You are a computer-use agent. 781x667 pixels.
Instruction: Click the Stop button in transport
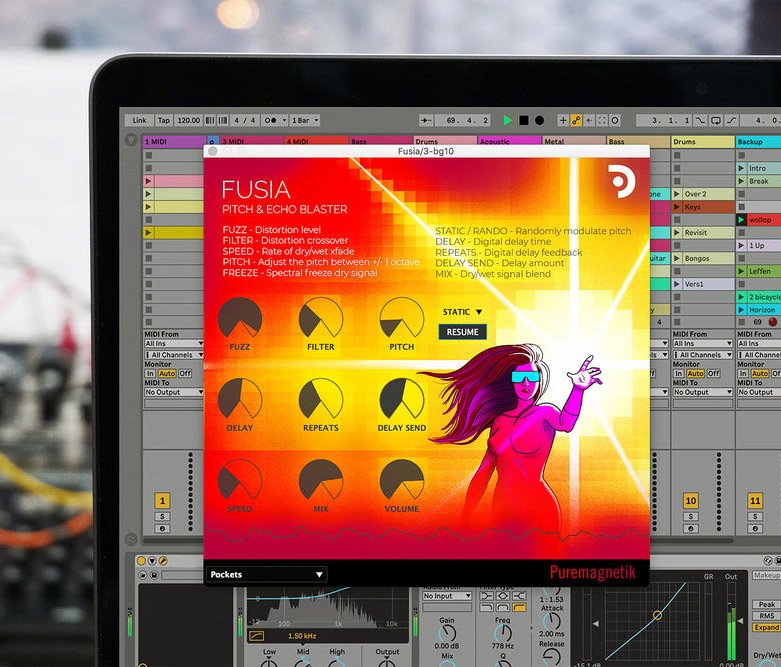point(523,120)
